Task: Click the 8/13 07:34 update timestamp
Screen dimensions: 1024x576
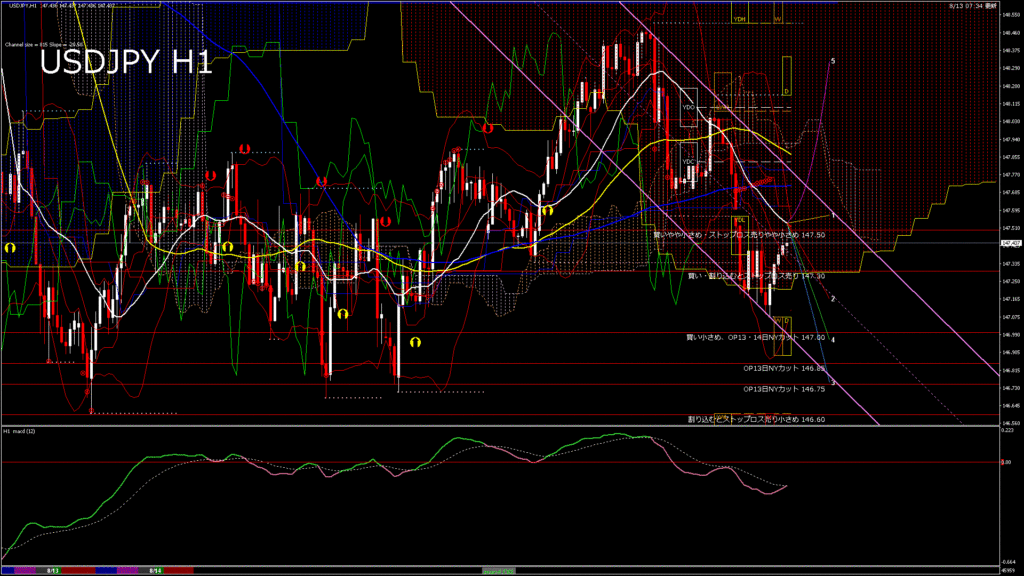Action: pos(972,5)
